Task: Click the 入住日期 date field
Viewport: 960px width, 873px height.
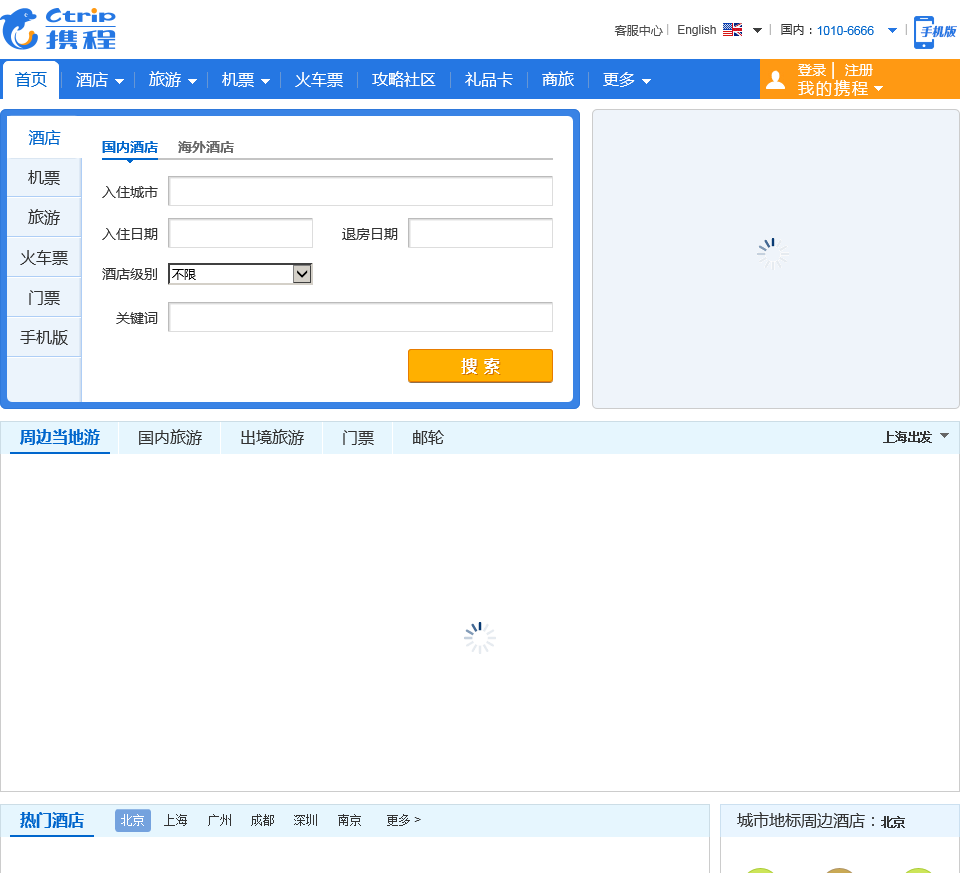Action: [241, 233]
